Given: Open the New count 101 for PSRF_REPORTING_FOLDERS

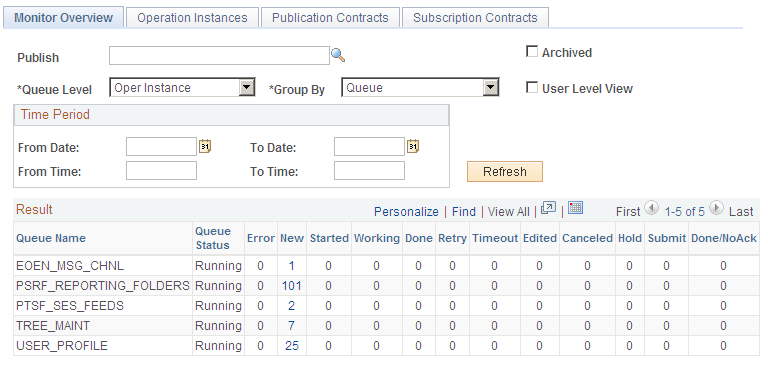Looking at the screenshot, I should click(x=292, y=286).
